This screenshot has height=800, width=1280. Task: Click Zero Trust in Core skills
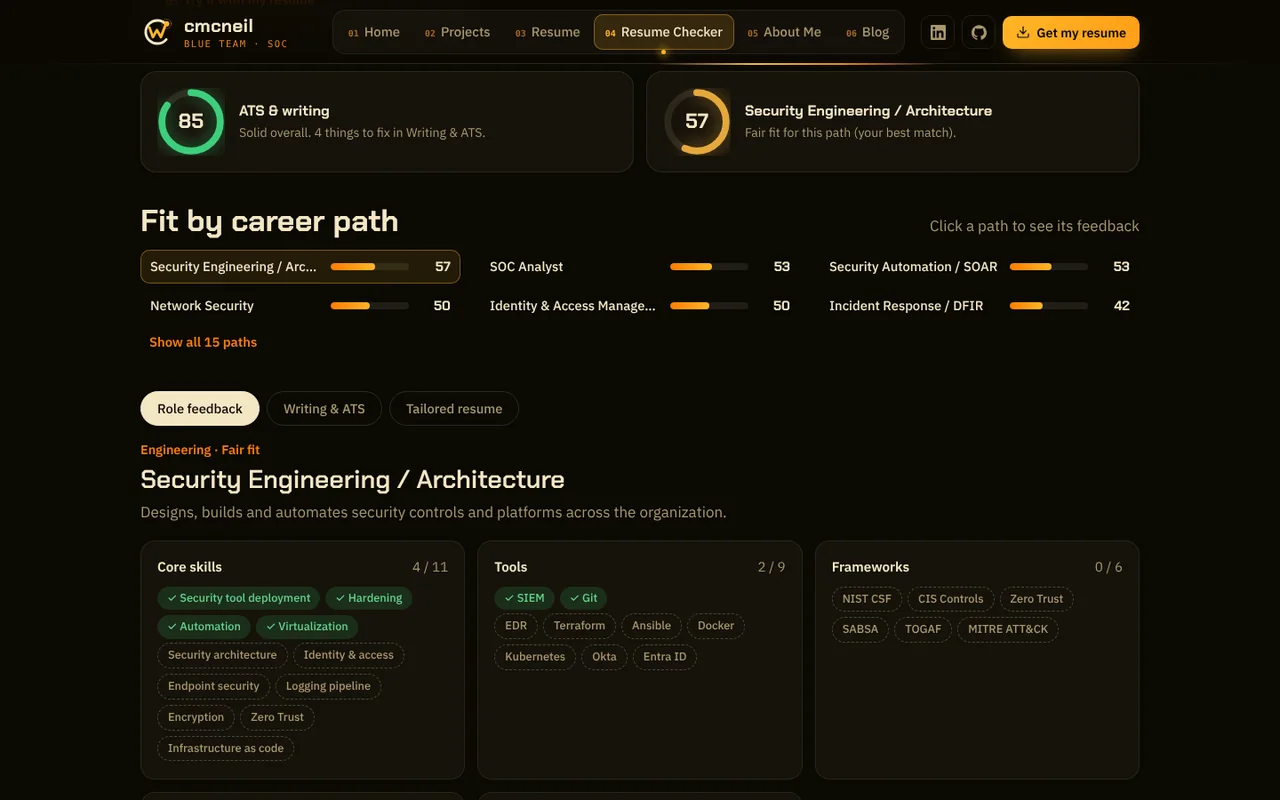pos(277,717)
